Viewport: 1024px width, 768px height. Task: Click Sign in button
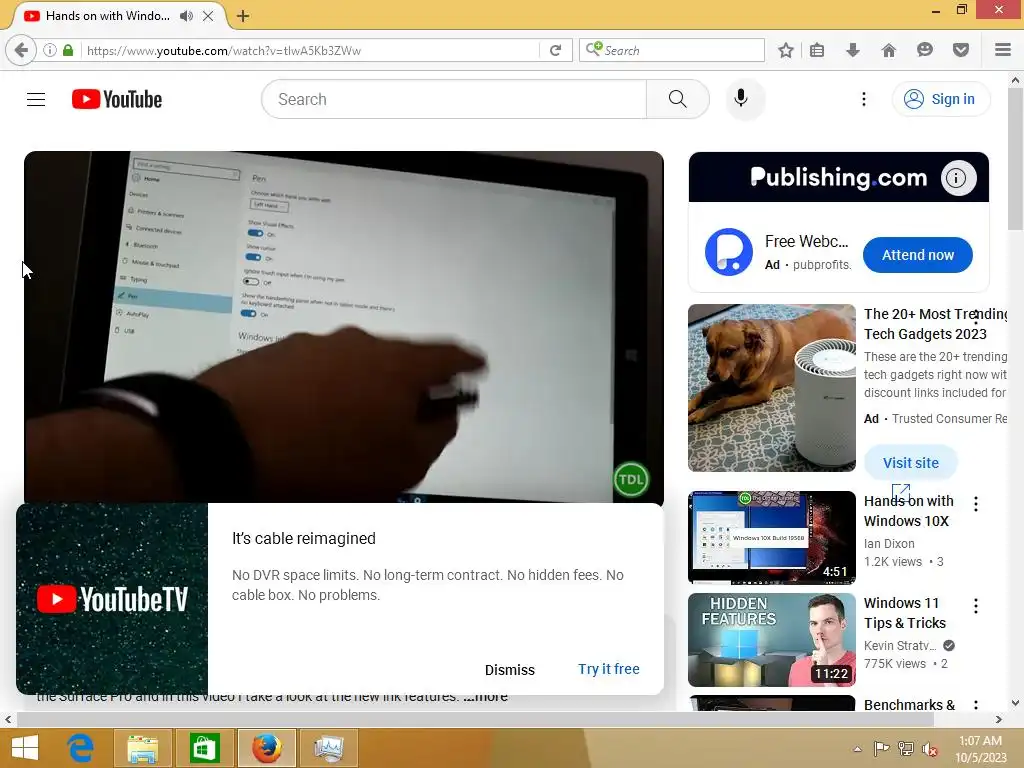(940, 99)
